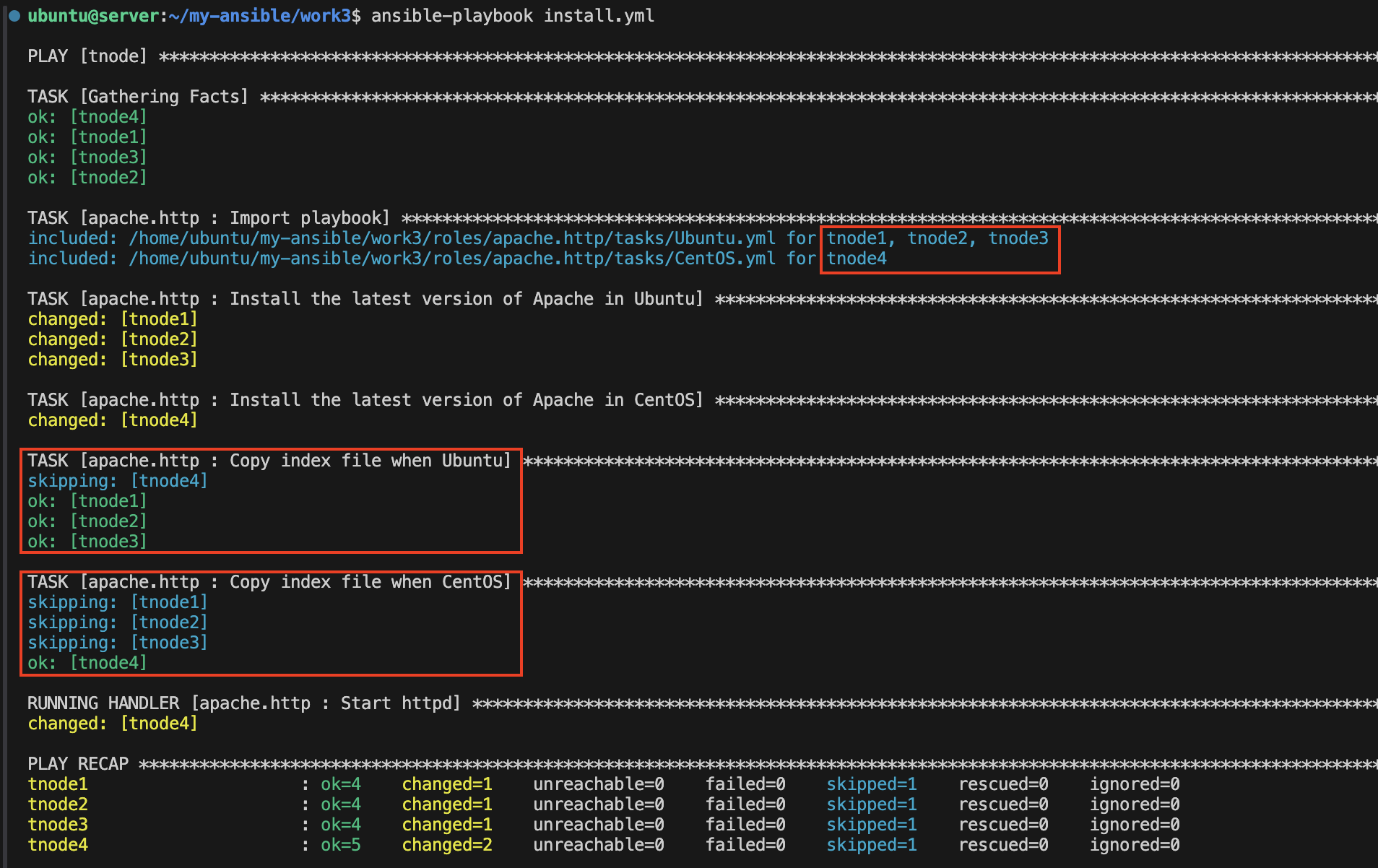Click 'unreachable=0' in the tnode4 recap row
The image size is (1378, 868).
click(599, 845)
